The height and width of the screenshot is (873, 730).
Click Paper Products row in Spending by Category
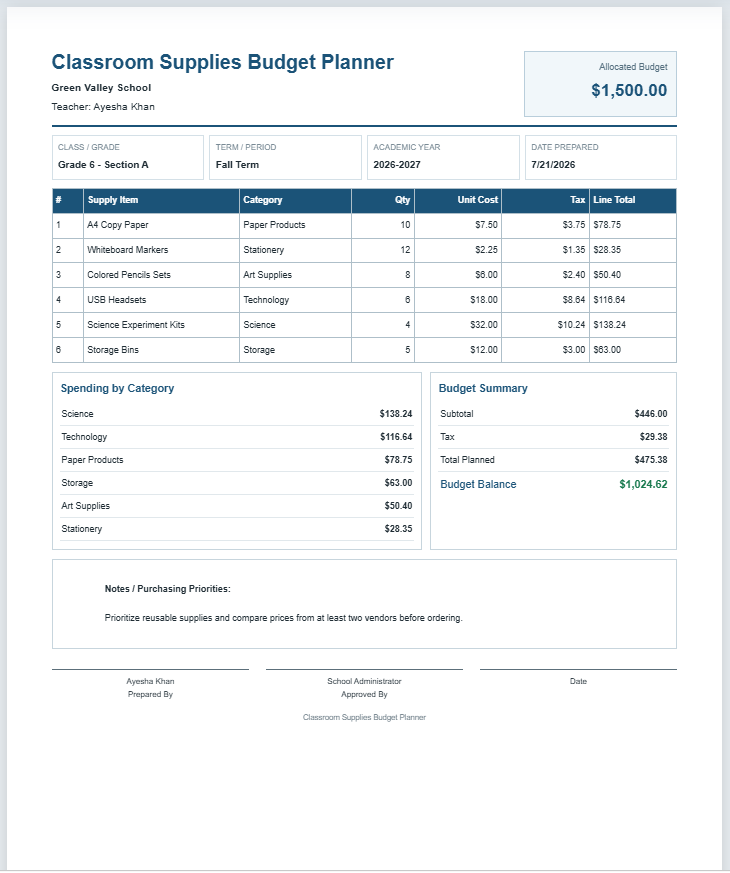click(x=237, y=460)
